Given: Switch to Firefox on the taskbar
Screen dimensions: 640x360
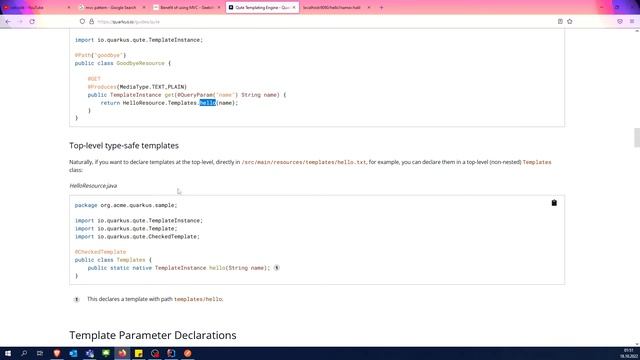Looking at the screenshot, I should tap(122, 353).
